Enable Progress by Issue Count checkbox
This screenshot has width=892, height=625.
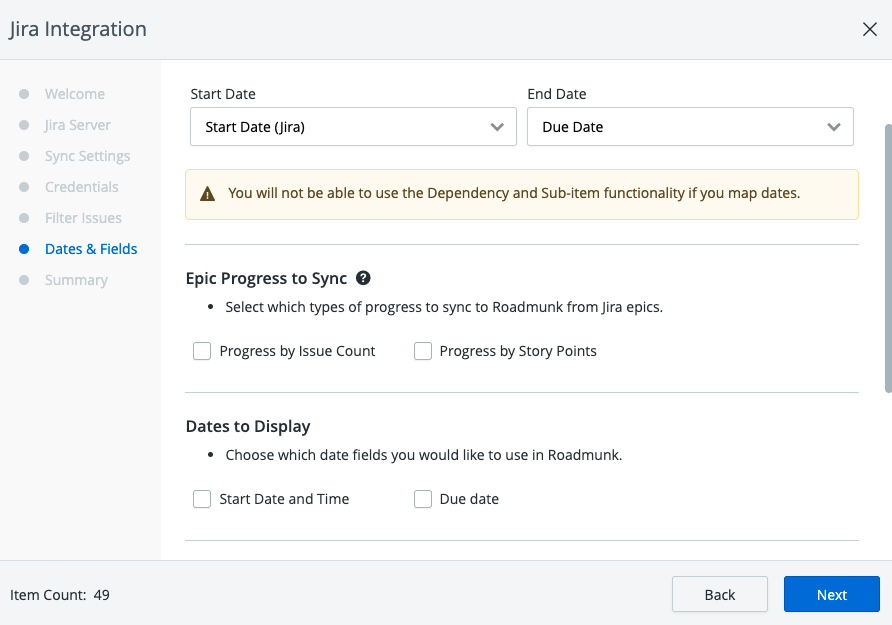coord(202,351)
